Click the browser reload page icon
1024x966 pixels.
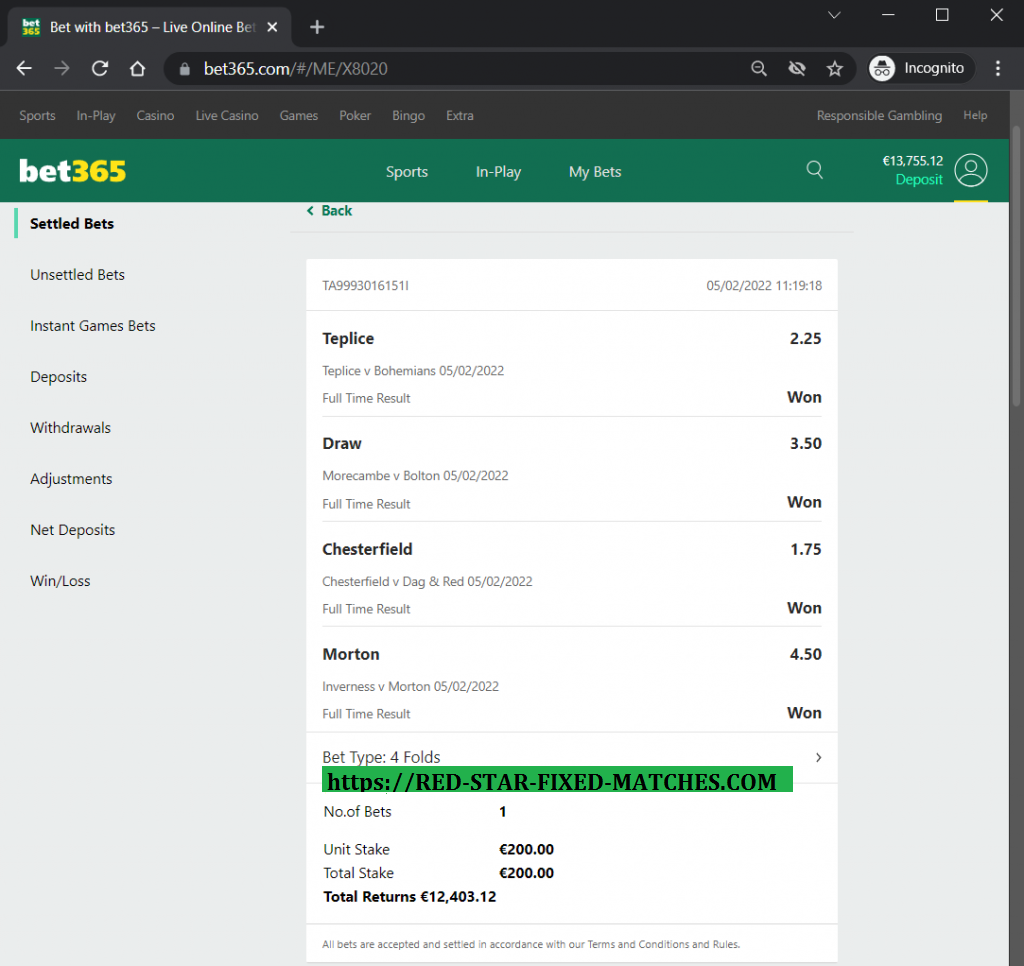pyautogui.click(x=100, y=68)
